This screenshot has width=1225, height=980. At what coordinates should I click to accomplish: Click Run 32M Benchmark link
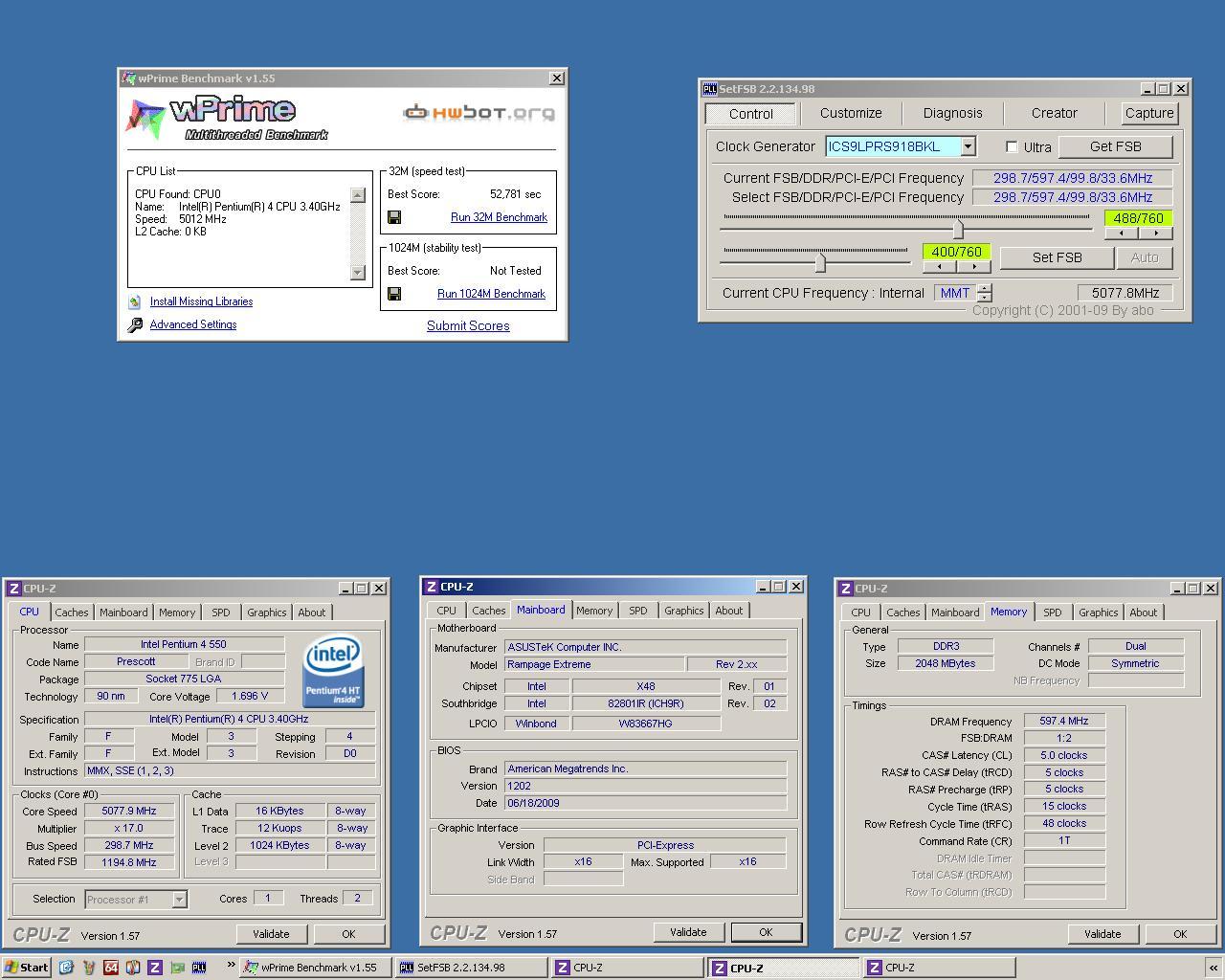tap(499, 217)
